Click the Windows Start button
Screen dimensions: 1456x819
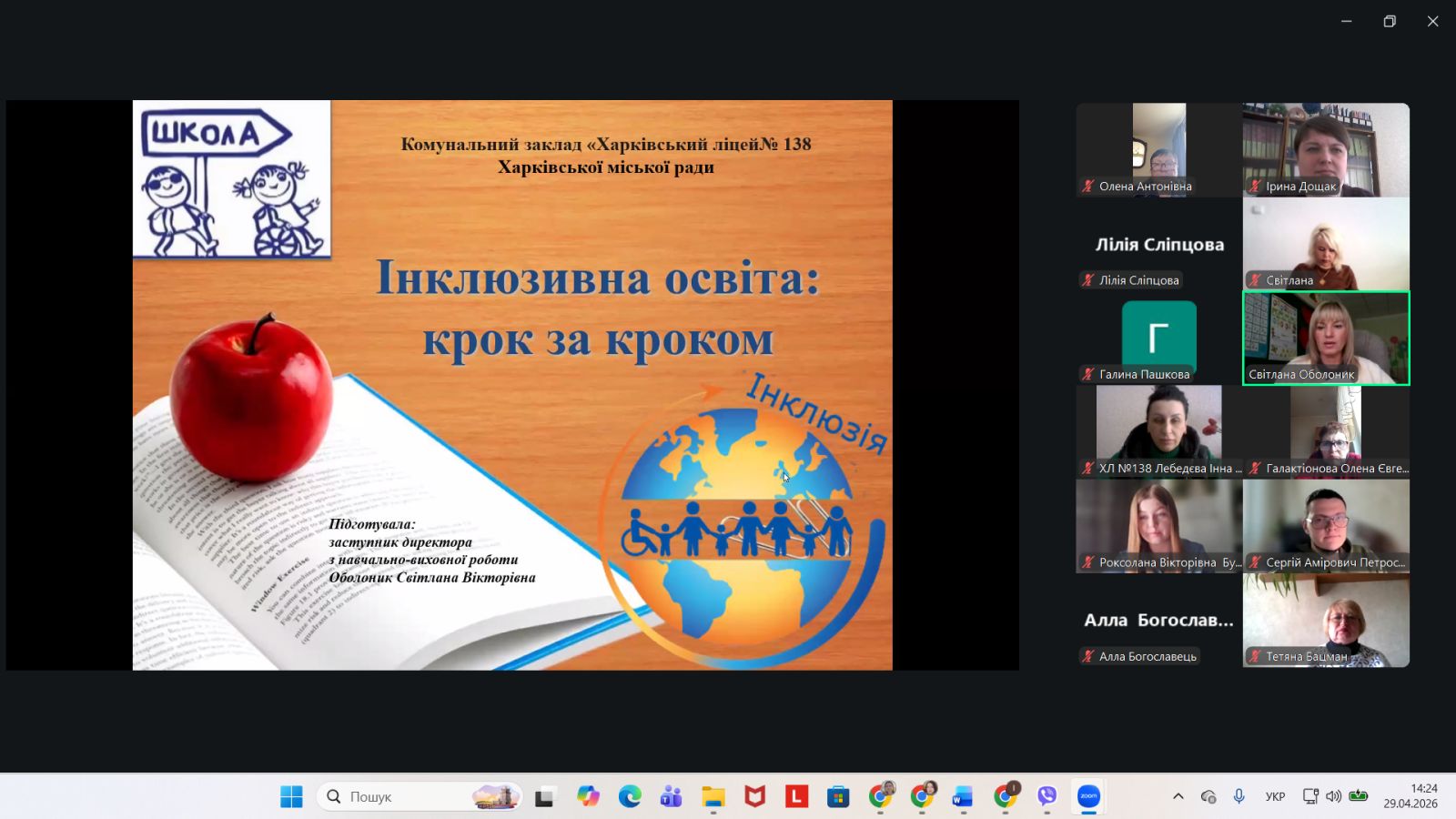pos(291,797)
